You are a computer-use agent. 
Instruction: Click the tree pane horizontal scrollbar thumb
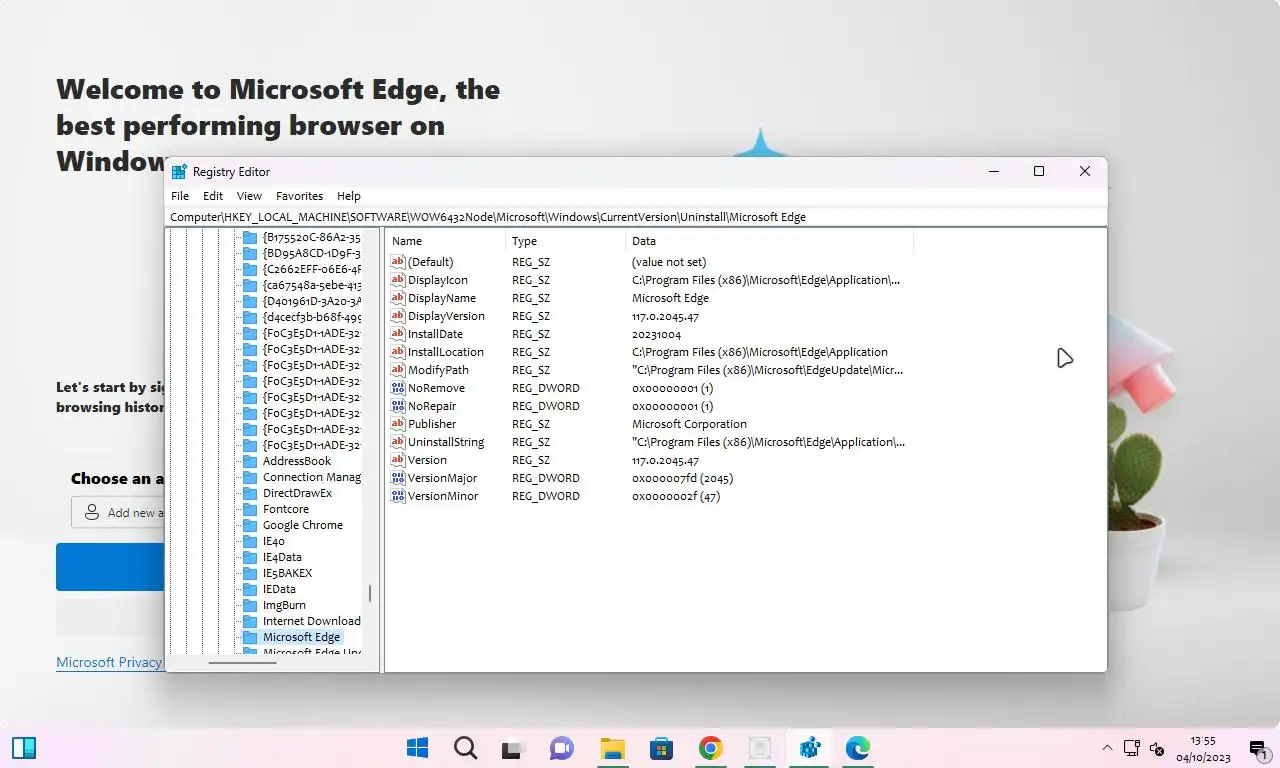click(x=243, y=662)
